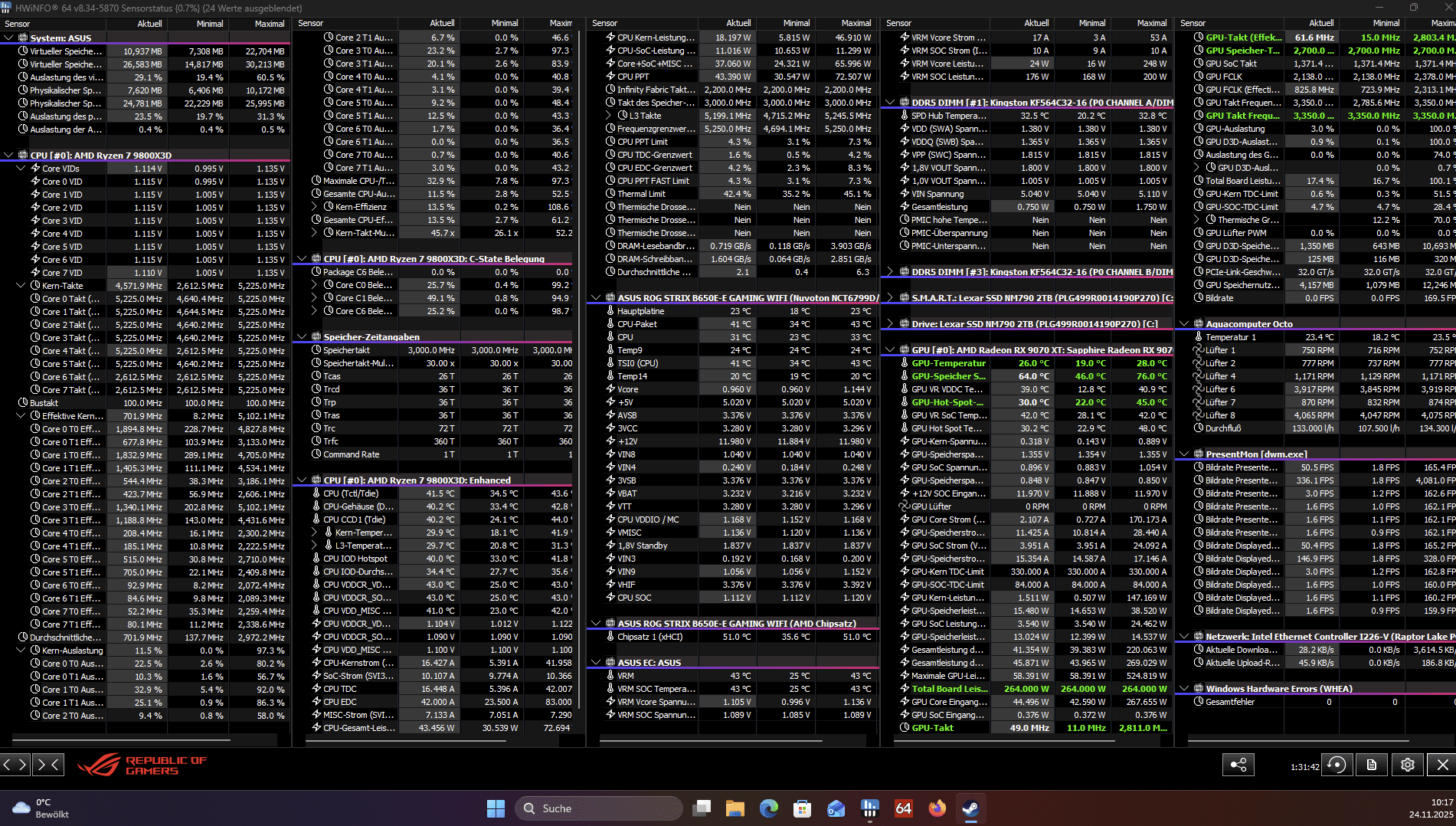
Task: Collapse the Kern-Auslastung subgroup
Action: pyautogui.click(x=21, y=651)
